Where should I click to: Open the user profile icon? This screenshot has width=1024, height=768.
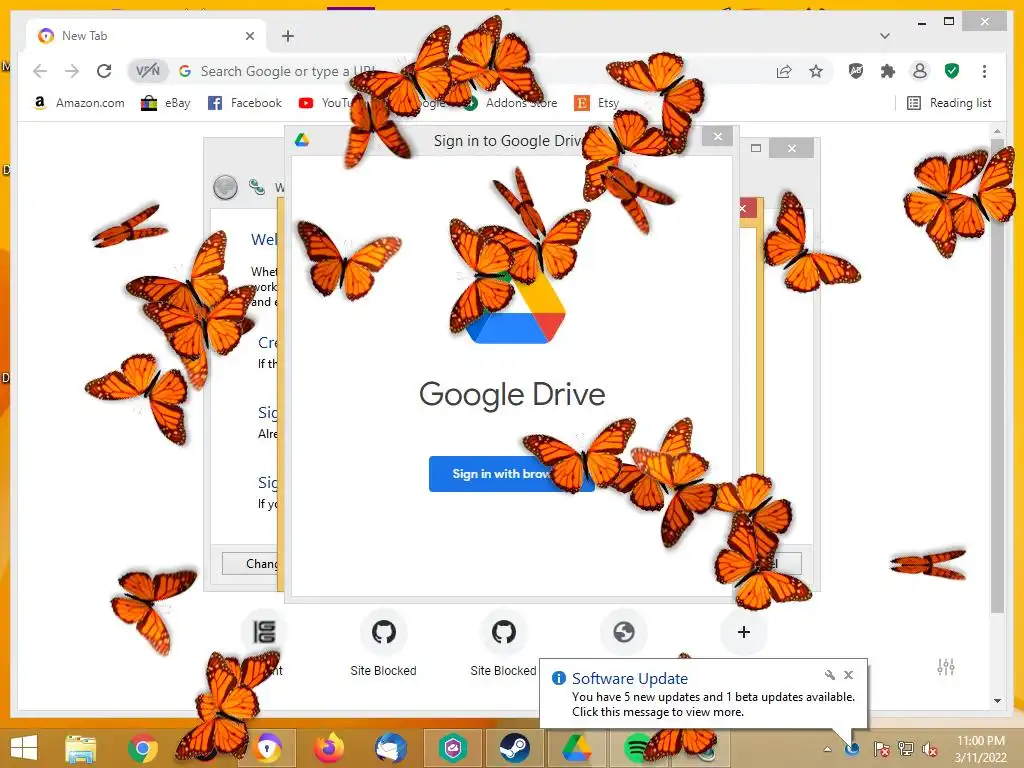[920, 71]
